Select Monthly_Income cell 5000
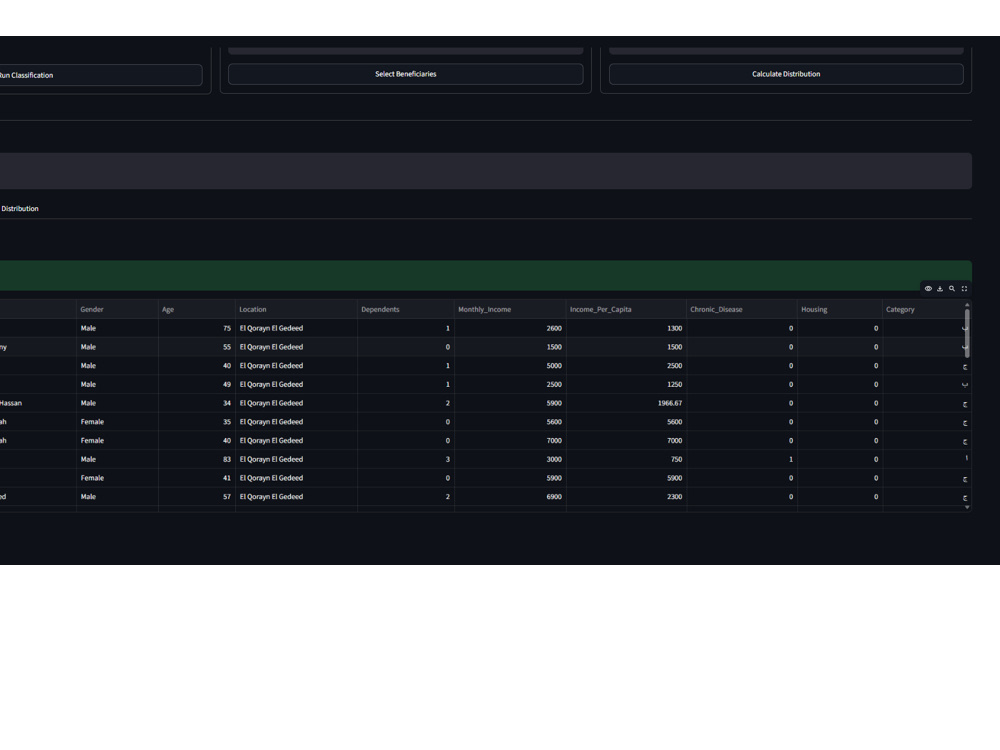Image resolution: width=1000 pixels, height=750 pixels. coord(510,365)
